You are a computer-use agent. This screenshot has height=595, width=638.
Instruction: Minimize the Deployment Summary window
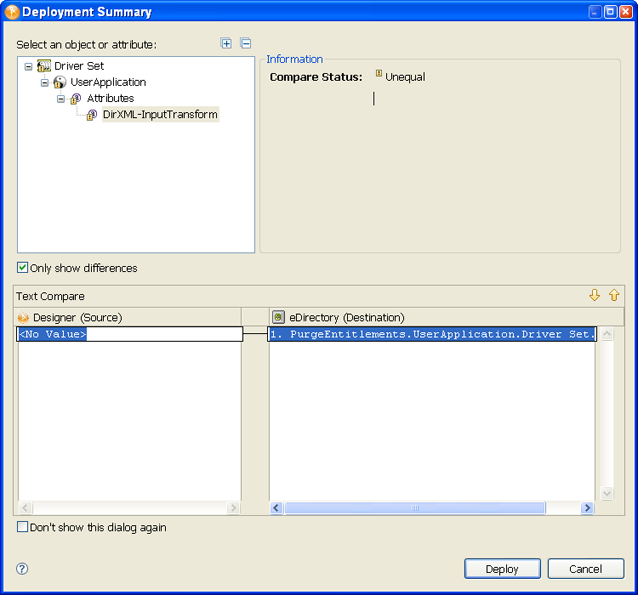(595, 12)
